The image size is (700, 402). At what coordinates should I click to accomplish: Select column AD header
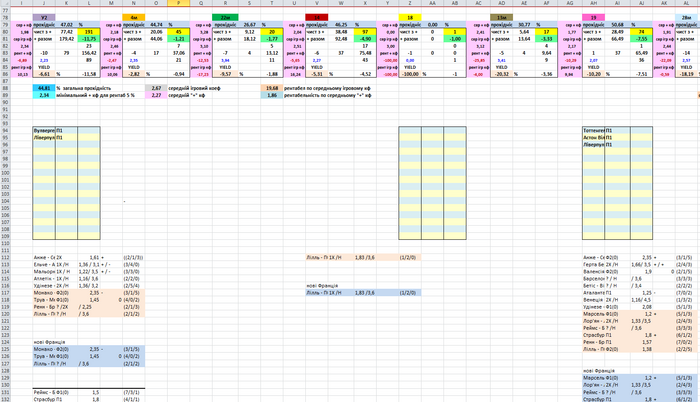pyautogui.click(x=501, y=3)
